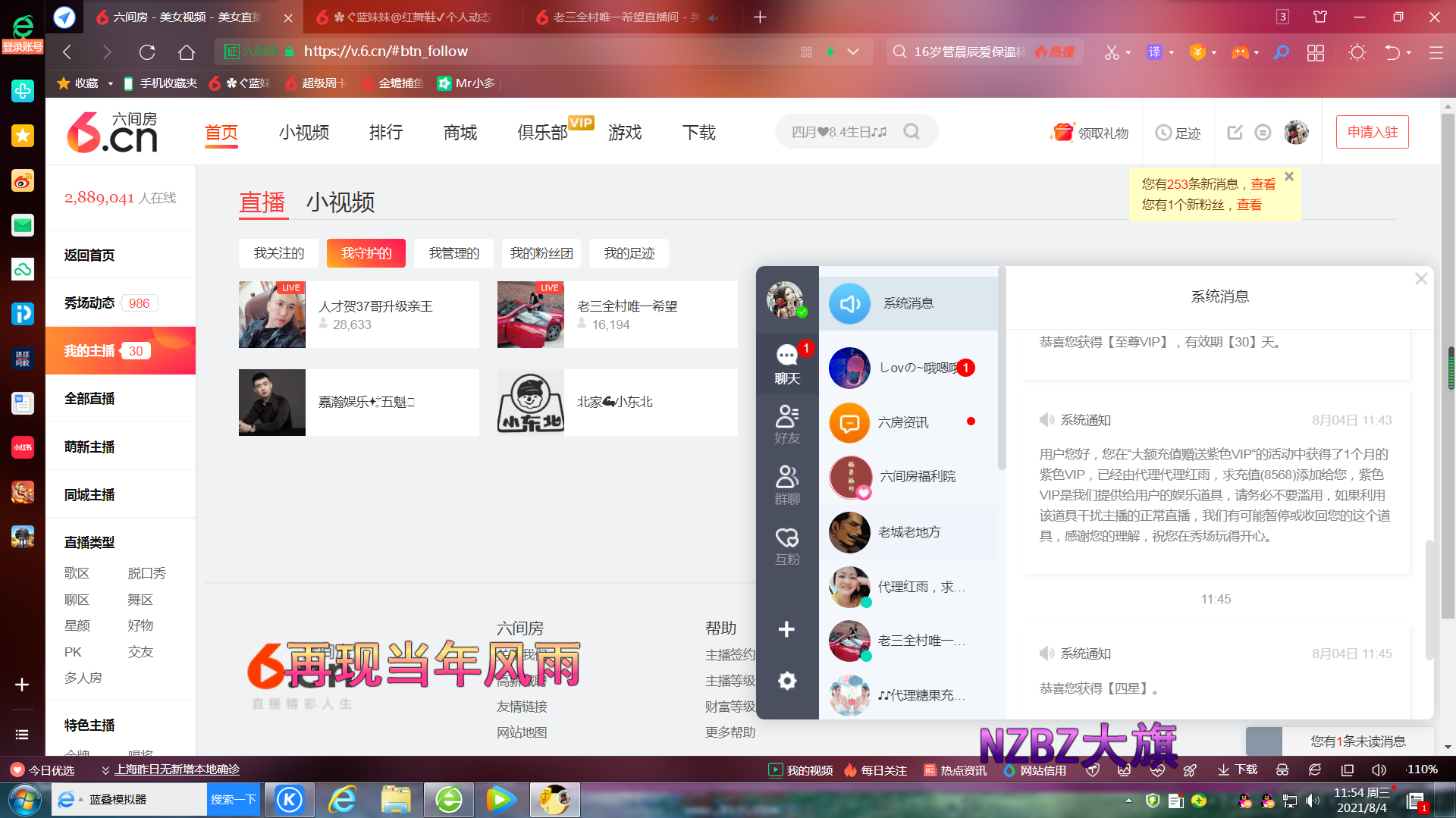Open the 互粉 mutual fans icon
This screenshot has width=1456, height=818.
787,546
